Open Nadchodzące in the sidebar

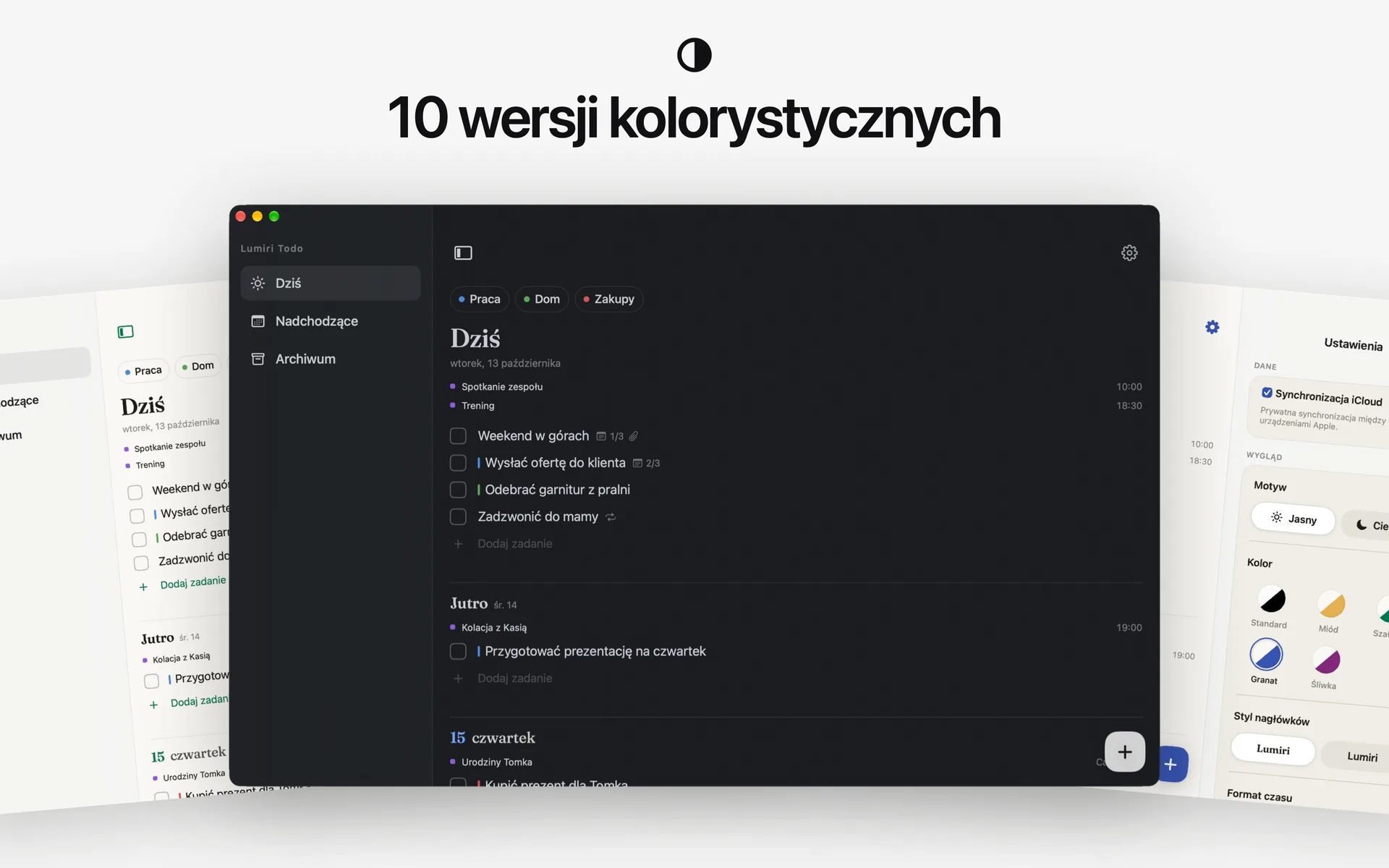coord(331,321)
